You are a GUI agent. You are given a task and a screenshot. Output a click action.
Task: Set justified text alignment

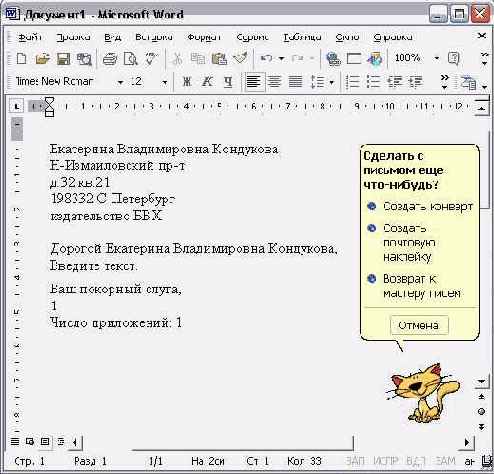(295, 81)
